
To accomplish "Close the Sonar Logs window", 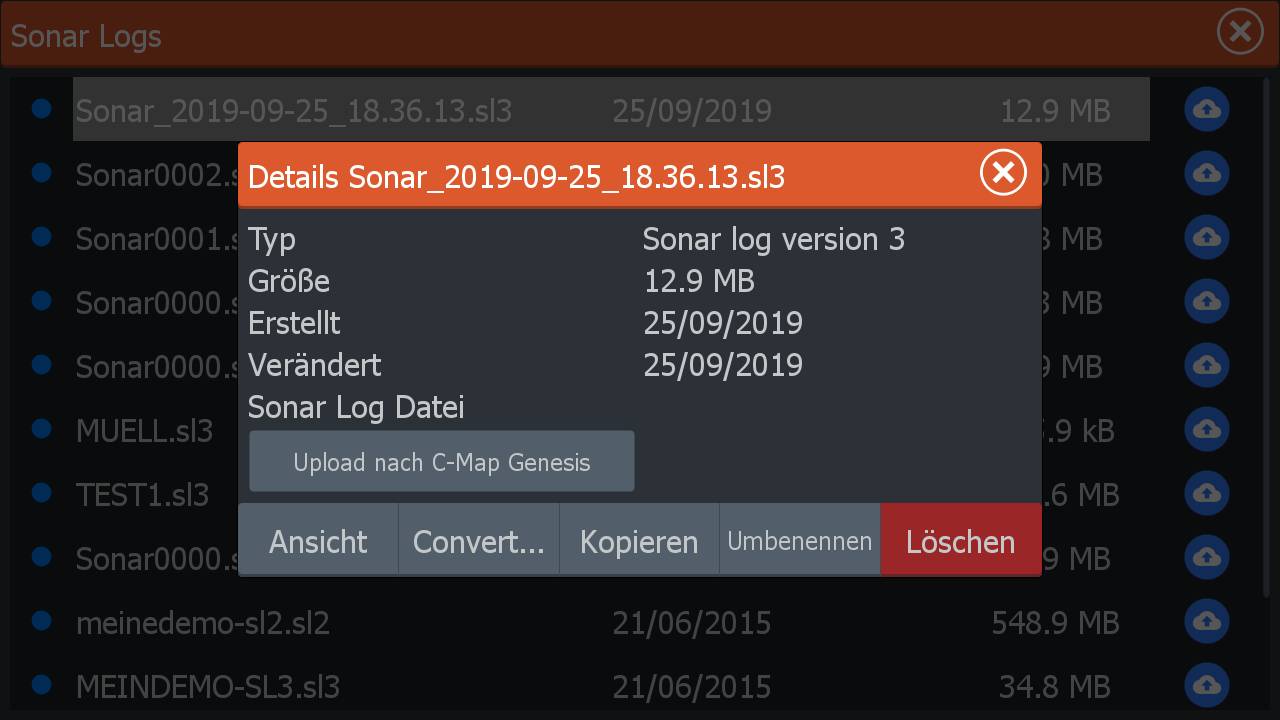I will tap(1240, 33).
